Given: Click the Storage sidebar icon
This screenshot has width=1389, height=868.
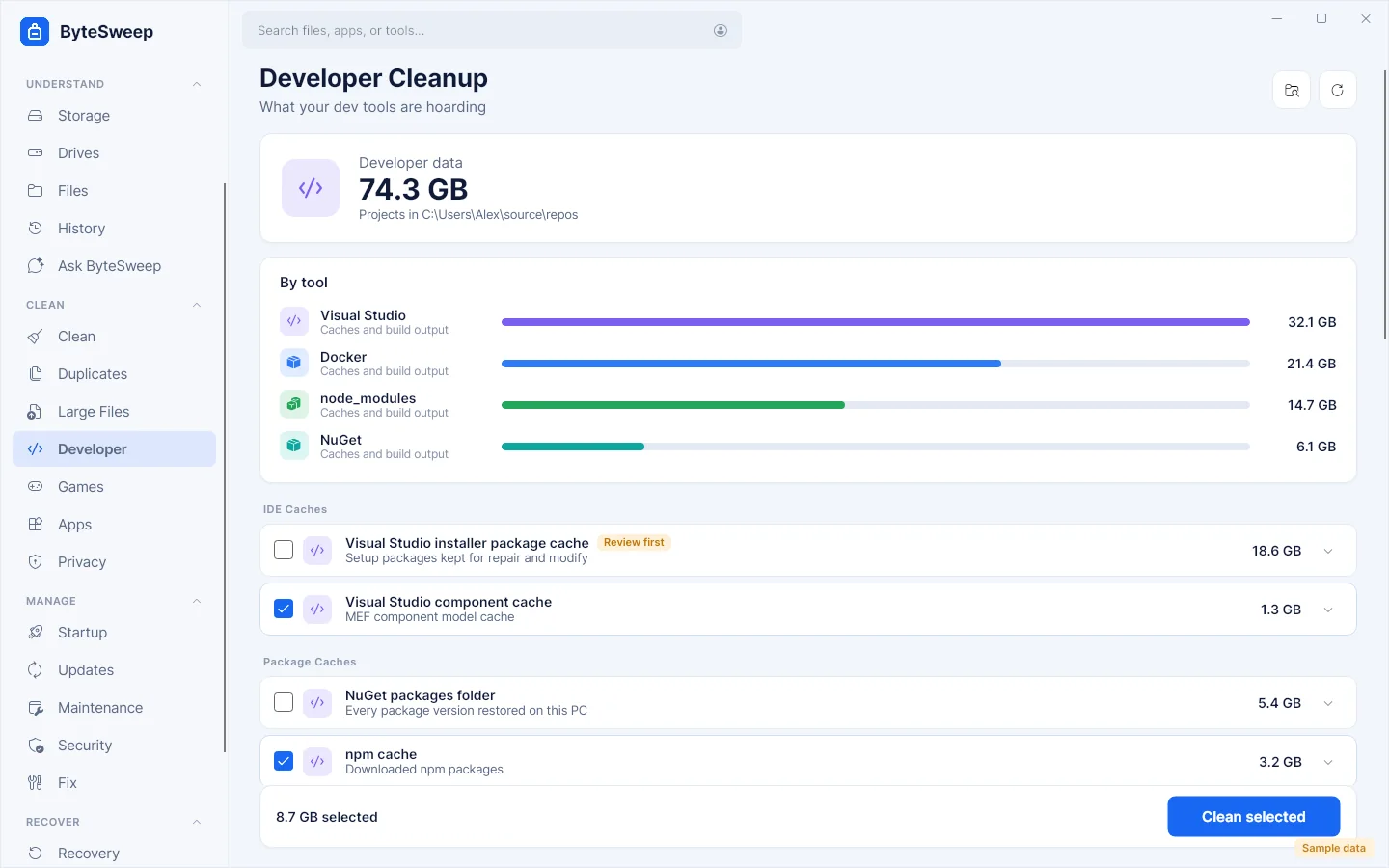Looking at the screenshot, I should tap(36, 116).
